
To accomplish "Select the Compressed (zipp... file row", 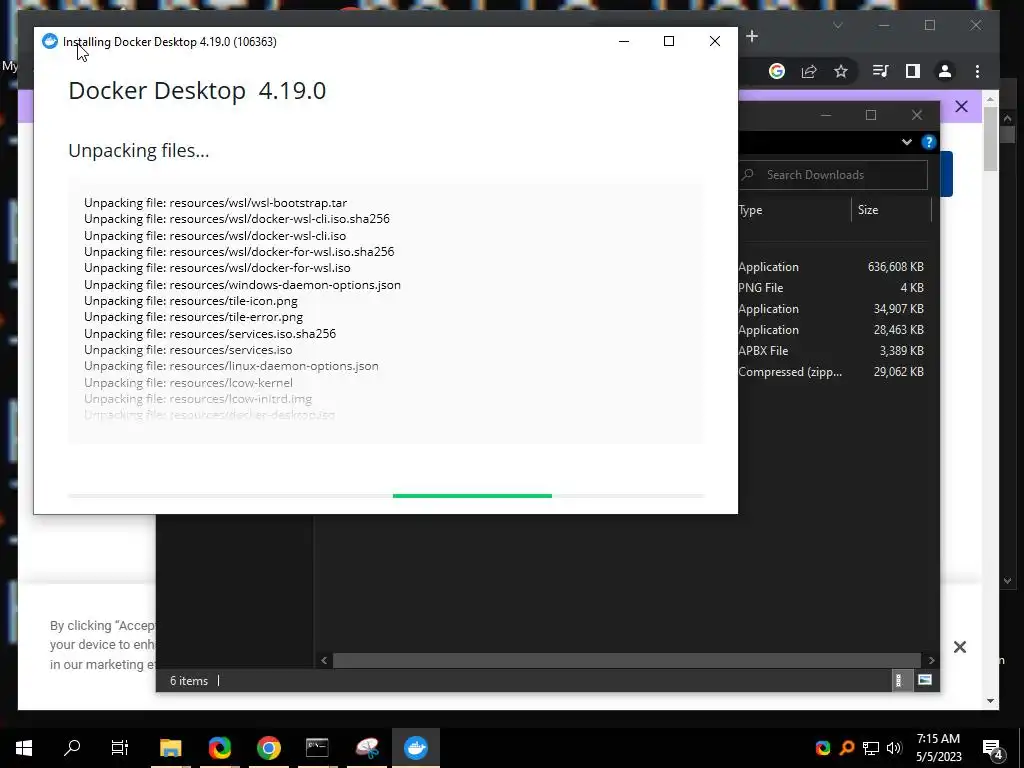I will (x=831, y=372).
